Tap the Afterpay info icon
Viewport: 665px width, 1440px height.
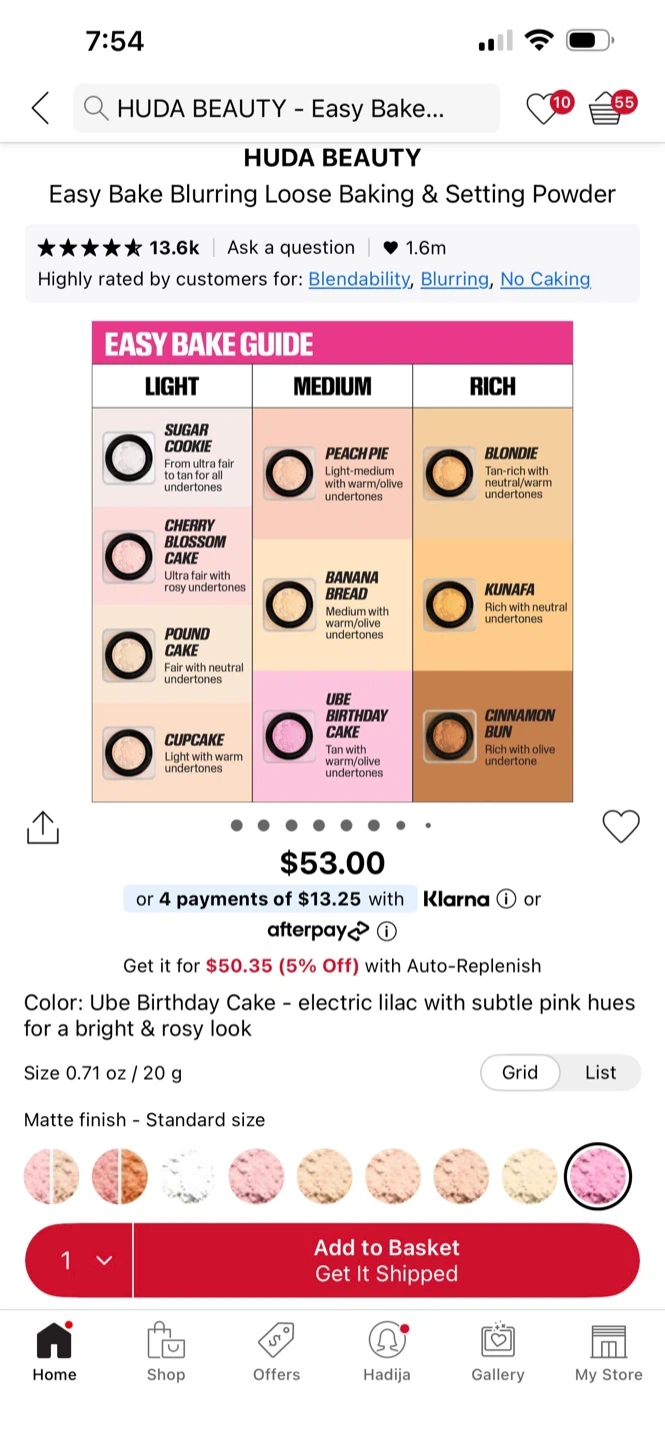point(387,931)
